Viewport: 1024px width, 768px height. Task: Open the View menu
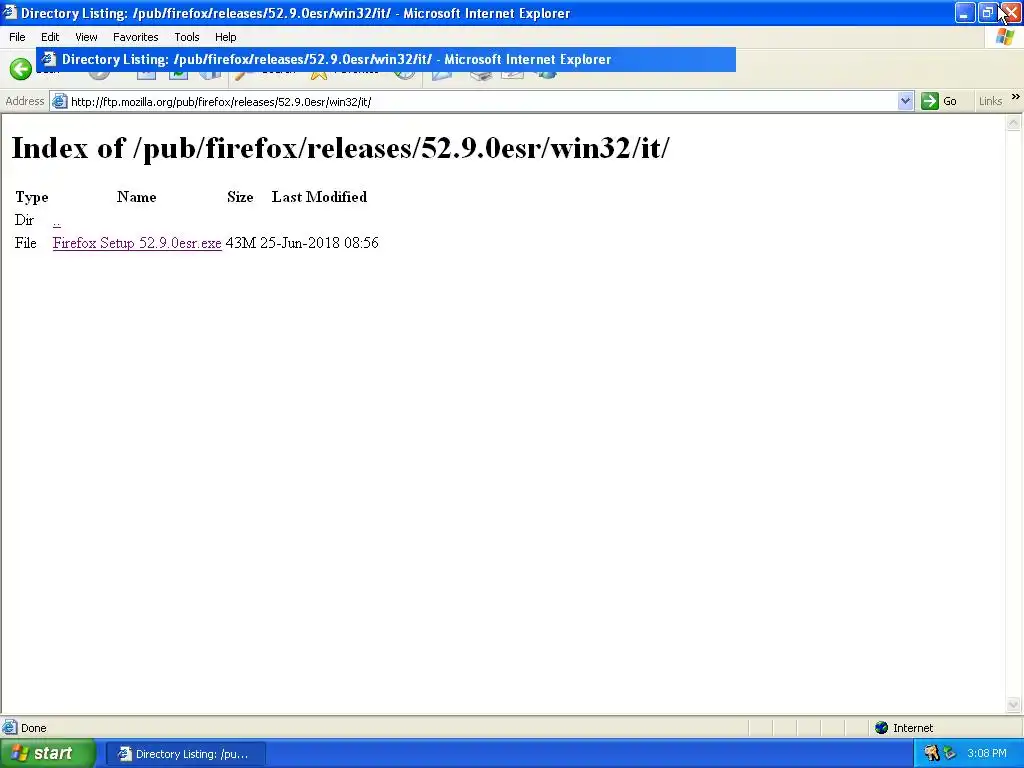(x=86, y=37)
